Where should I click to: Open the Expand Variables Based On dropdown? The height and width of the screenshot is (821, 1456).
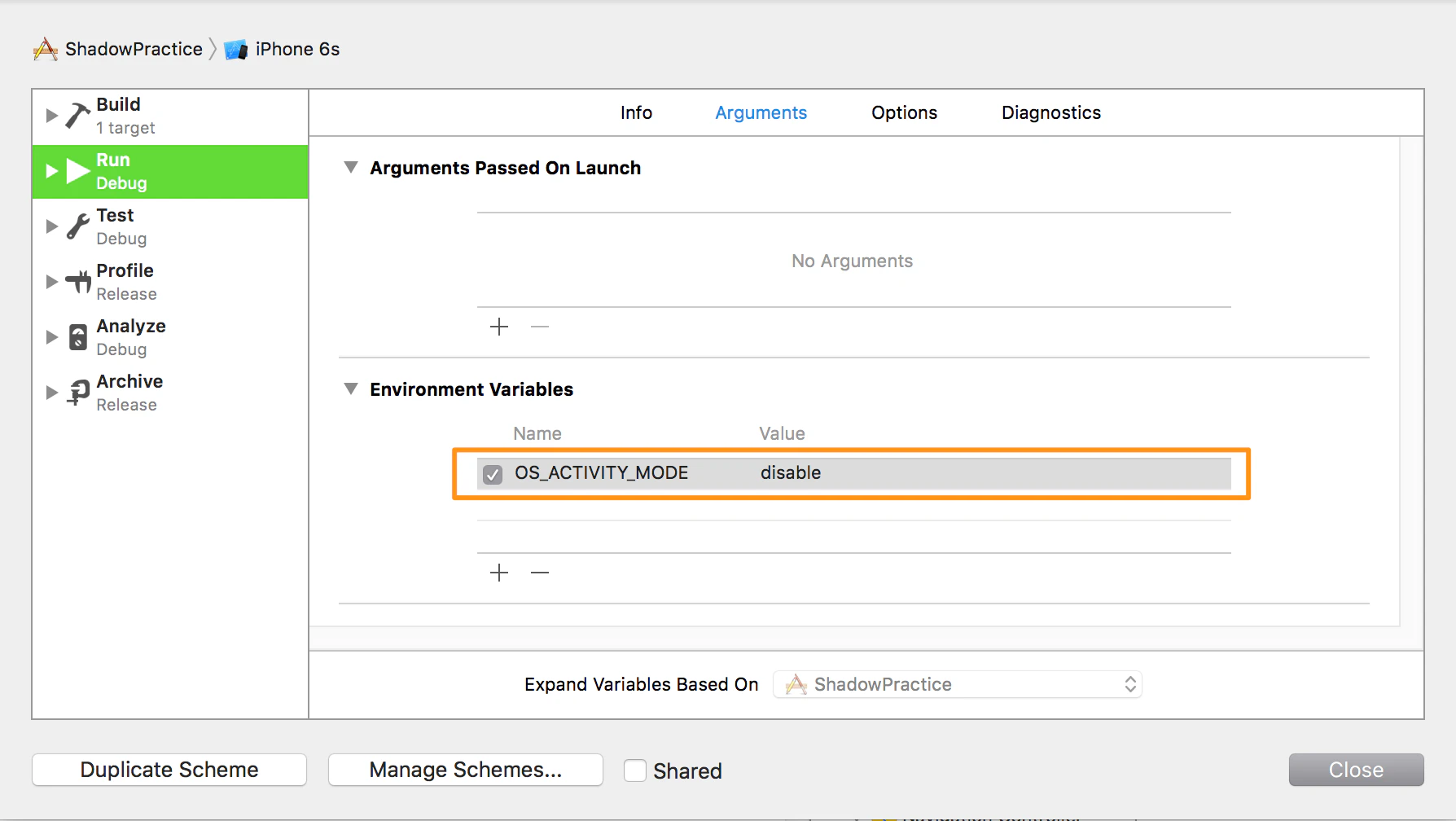tap(958, 684)
